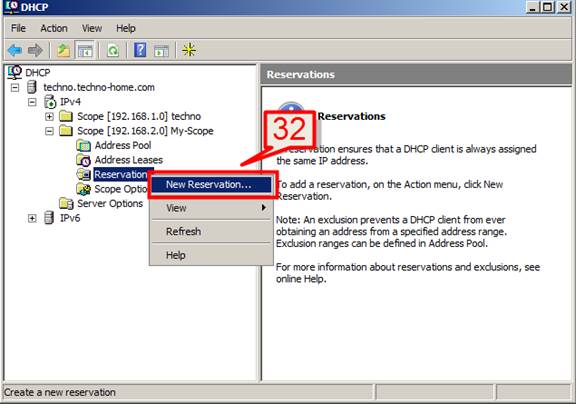Open the Help toolbar question mark icon
Screen dimensions: 576x404
(140, 50)
